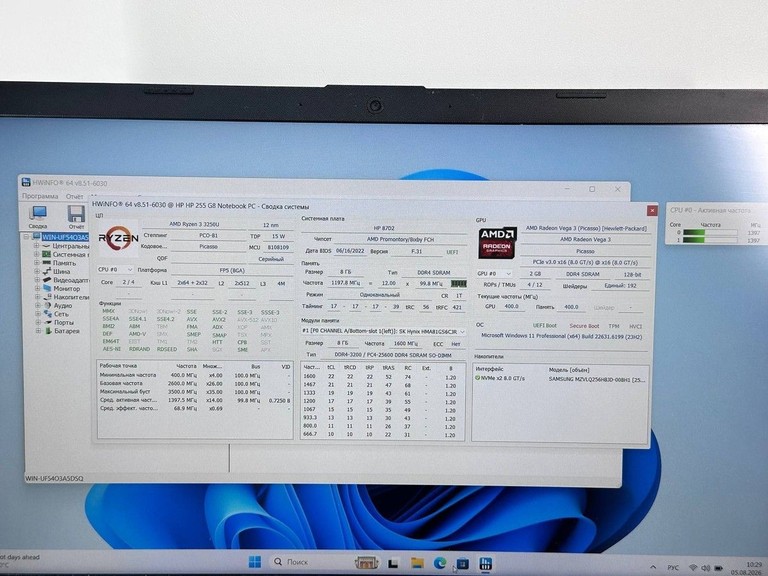This screenshot has width=768, height=576.
Task: Click the Видеоадаптер tree icon
Action: pos(47,280)
